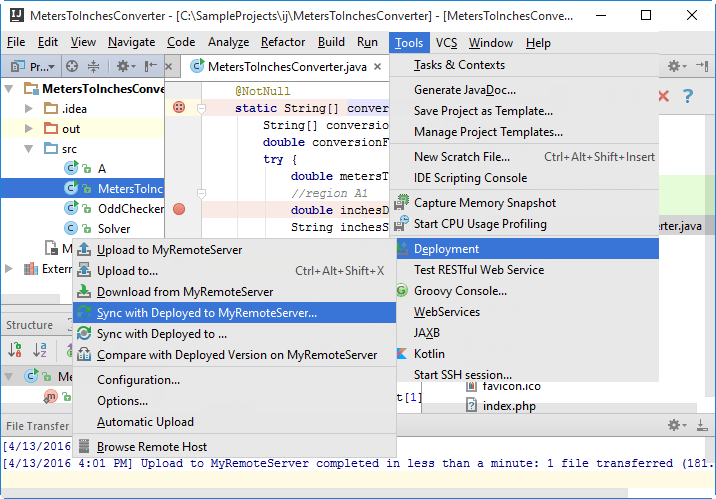Expand the .idea folder
Screen dimensions: 716x499
[x=29, y=109]
